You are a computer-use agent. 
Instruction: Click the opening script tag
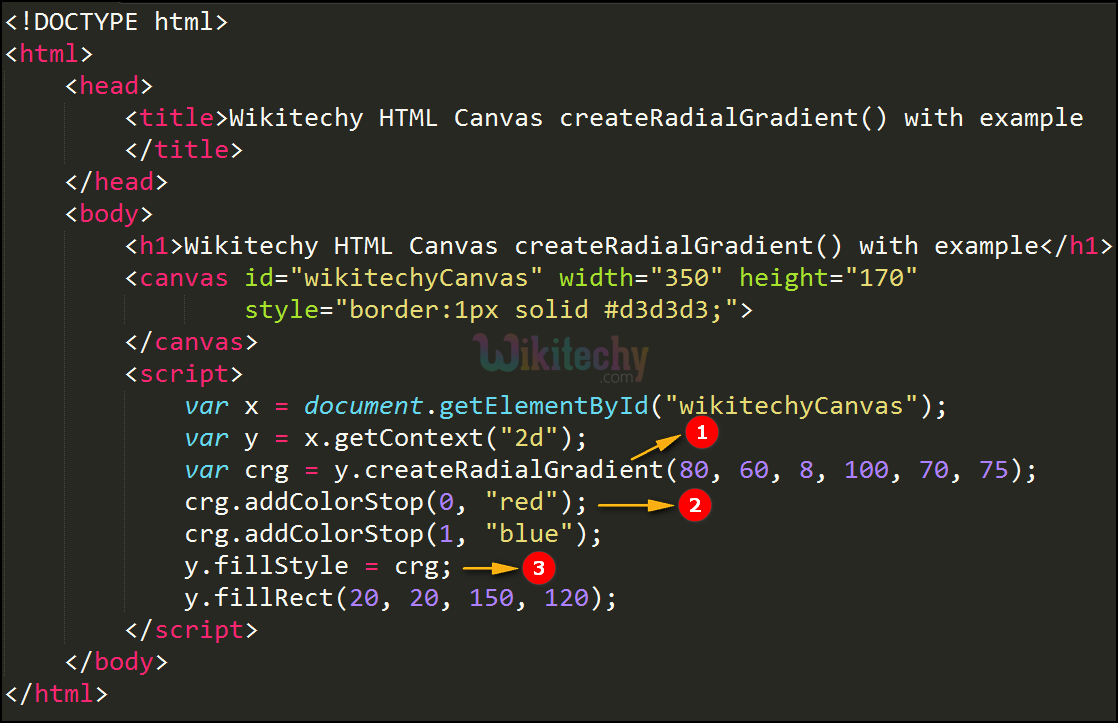pos(184,374)
